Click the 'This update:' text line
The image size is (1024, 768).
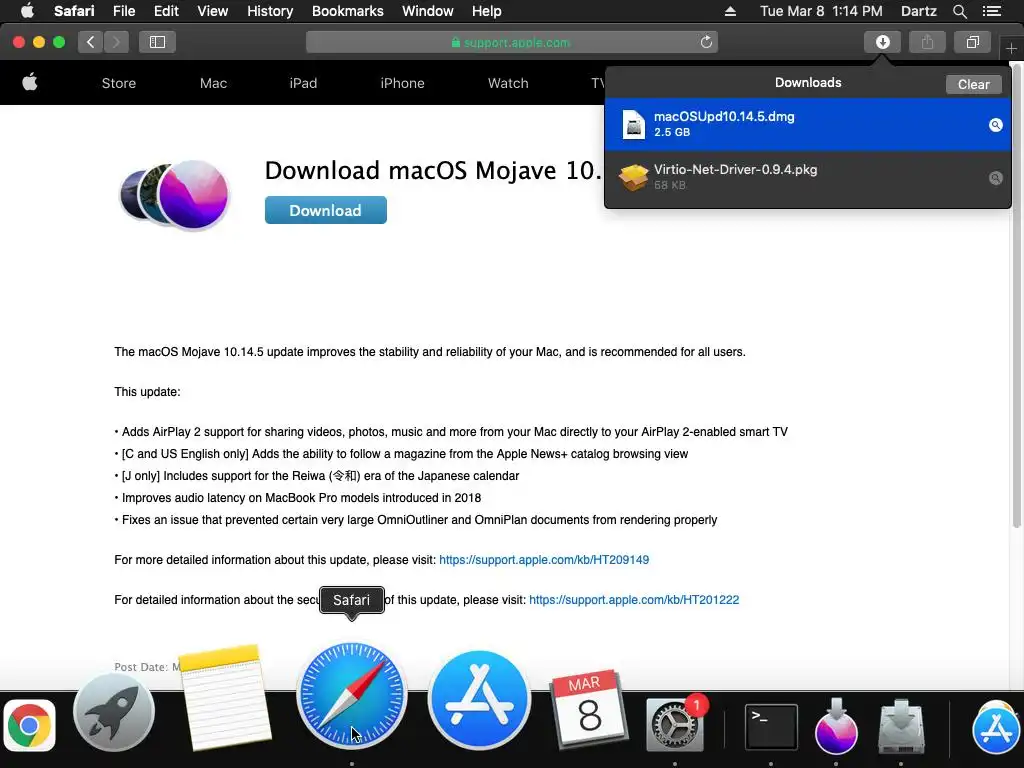click(x=147, y=392)
